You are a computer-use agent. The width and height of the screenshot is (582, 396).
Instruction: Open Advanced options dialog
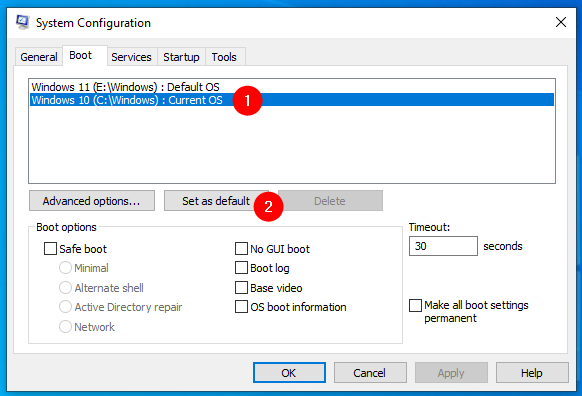[92, 201]
